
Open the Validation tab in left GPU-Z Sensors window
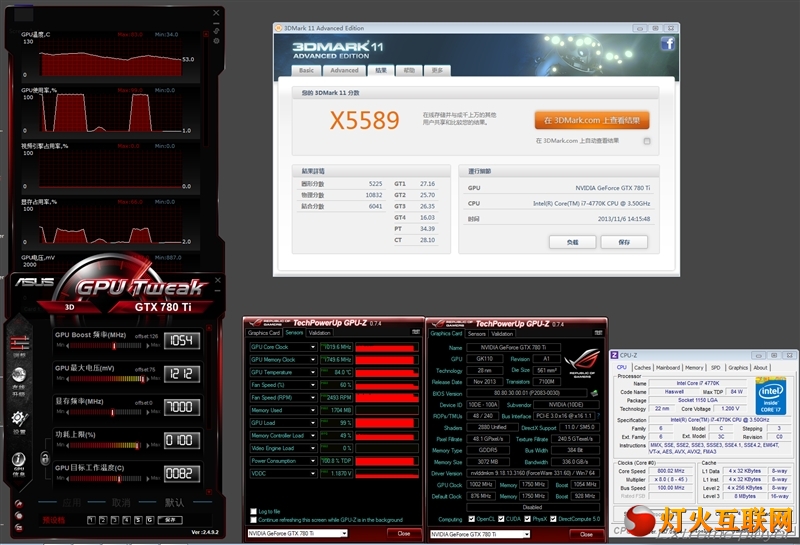(x=319, y=333)
